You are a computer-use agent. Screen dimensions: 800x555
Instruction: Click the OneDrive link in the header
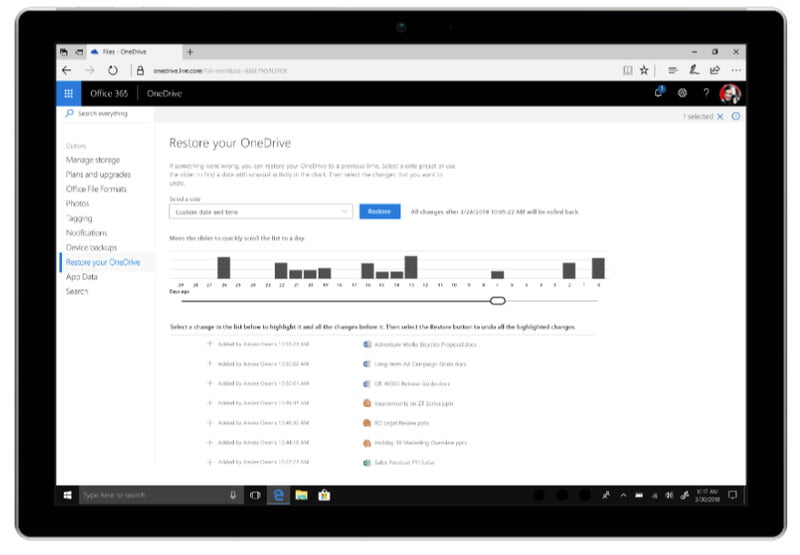[164, 93]
